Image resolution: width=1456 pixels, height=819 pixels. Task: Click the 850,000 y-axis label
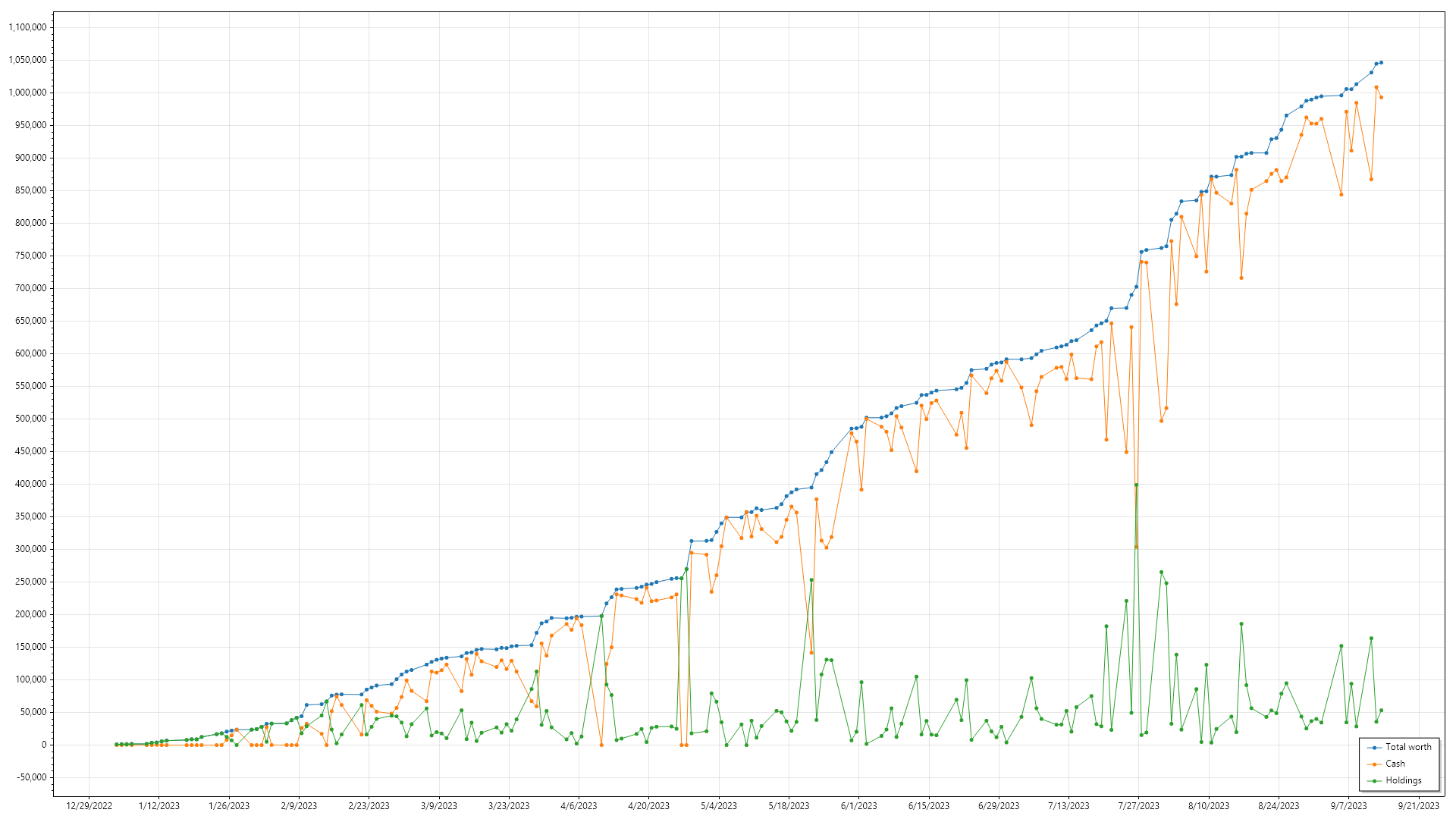(x=31, y=190)
